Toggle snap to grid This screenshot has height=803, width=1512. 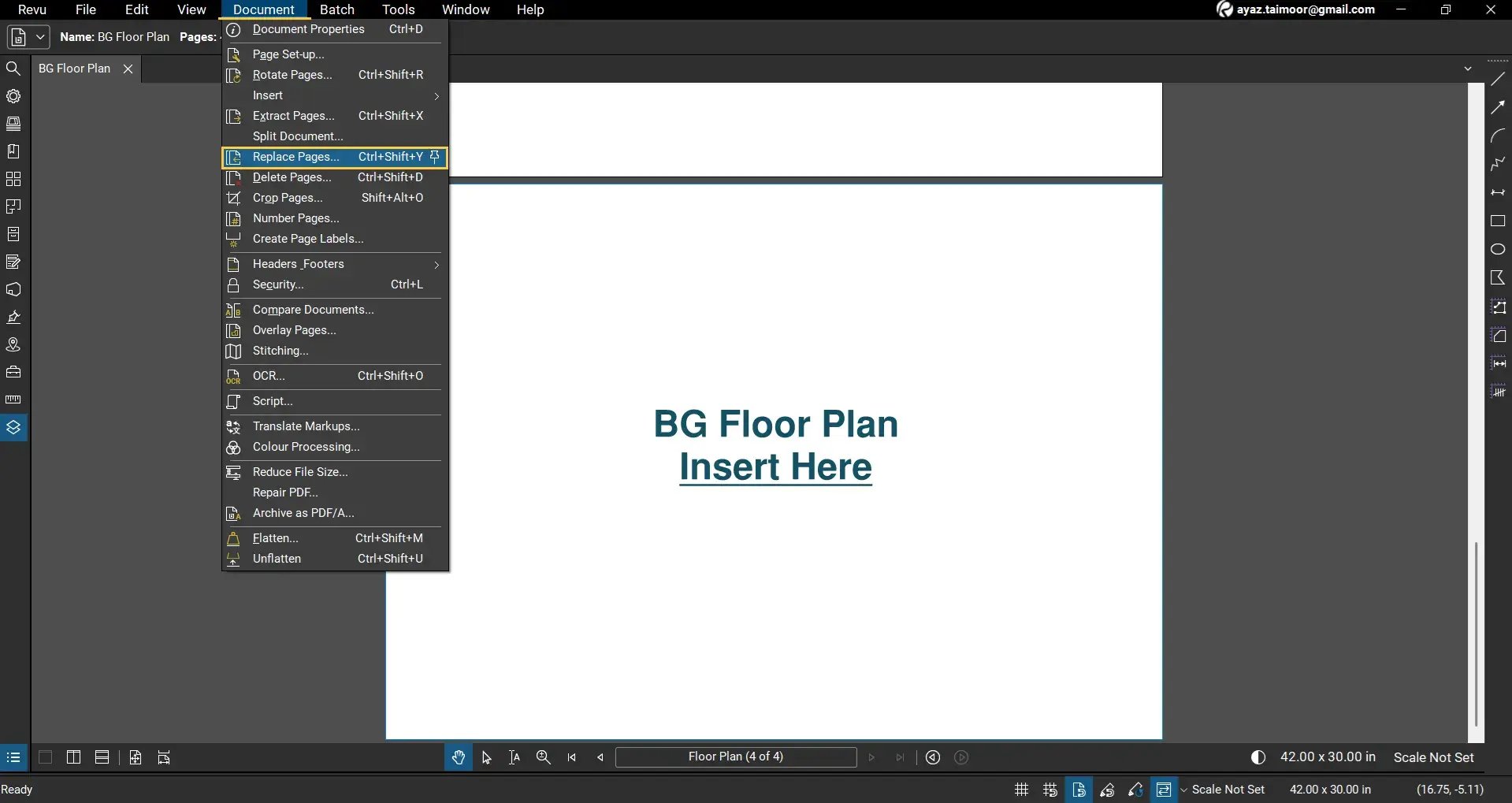pyautogui.click(x=1049, y=790)
